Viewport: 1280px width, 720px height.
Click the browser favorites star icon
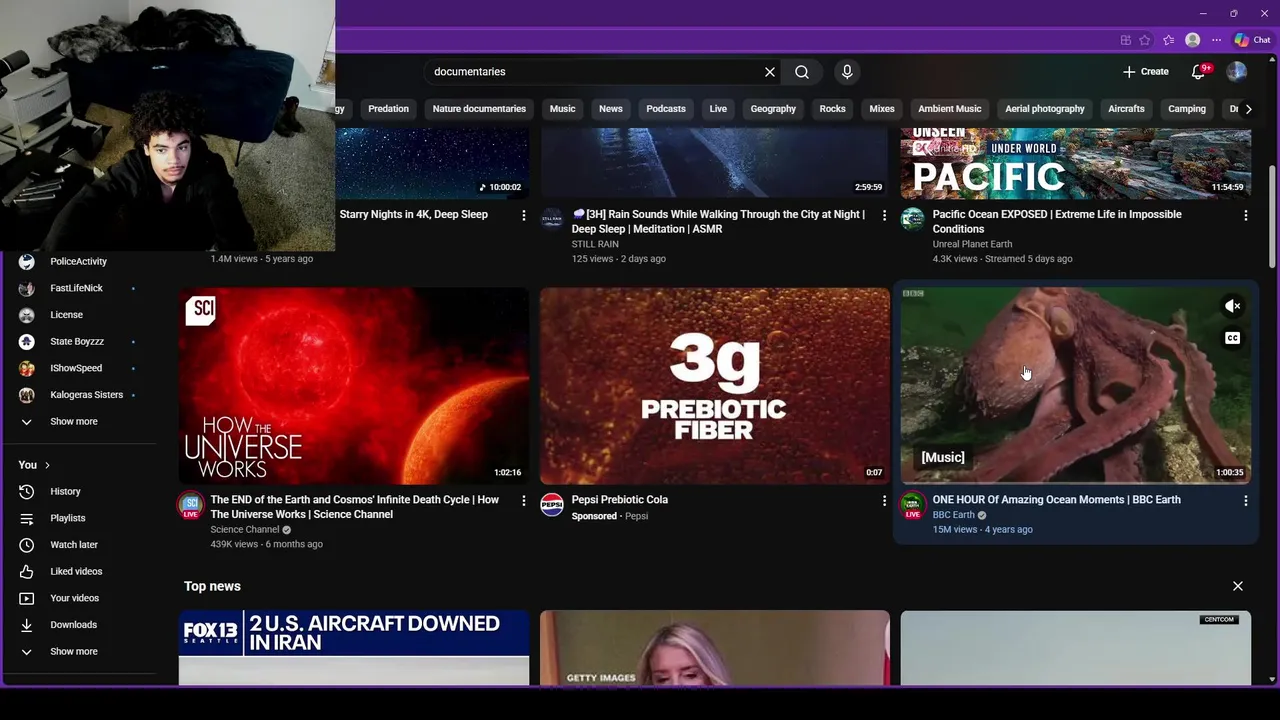(1145, 40)
